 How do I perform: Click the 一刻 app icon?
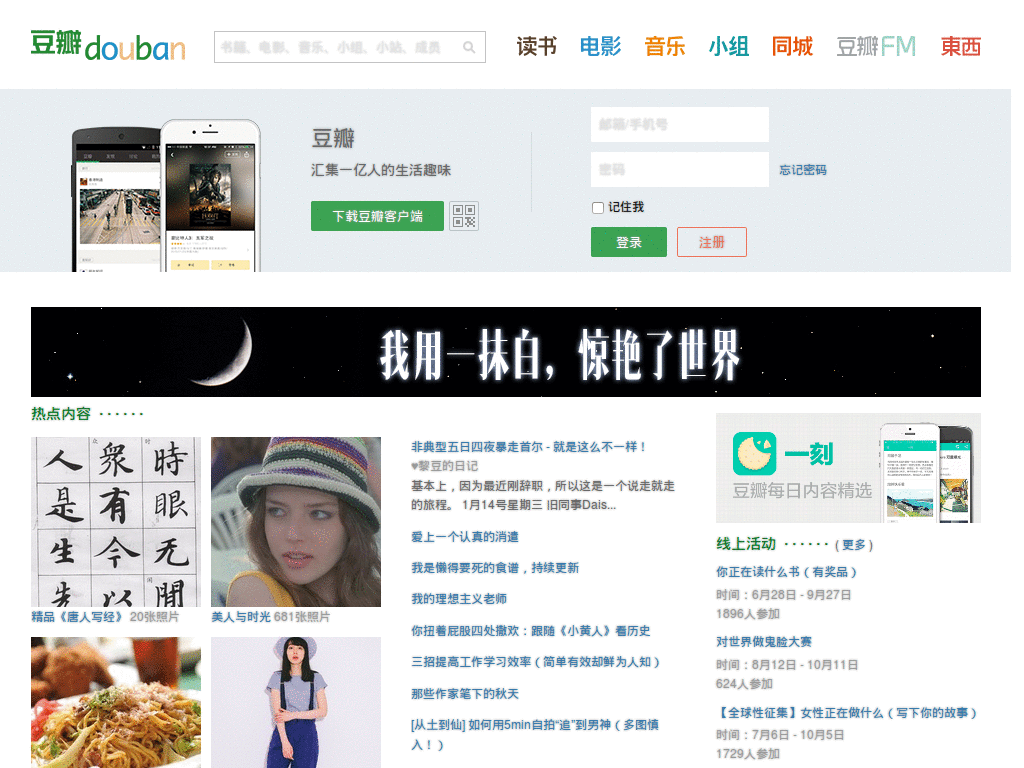(755, 453)
